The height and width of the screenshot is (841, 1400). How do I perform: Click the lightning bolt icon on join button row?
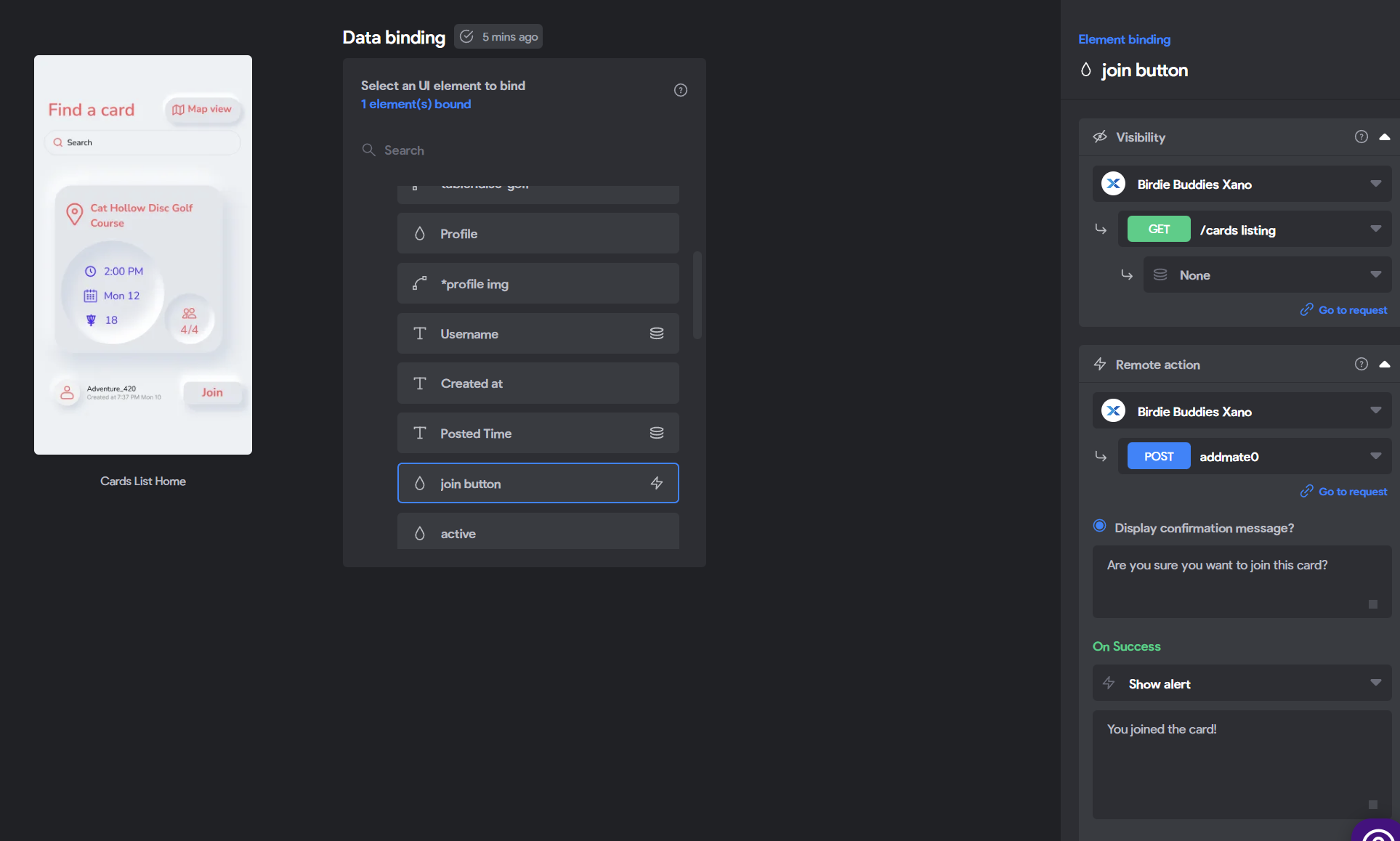[656, 483]
